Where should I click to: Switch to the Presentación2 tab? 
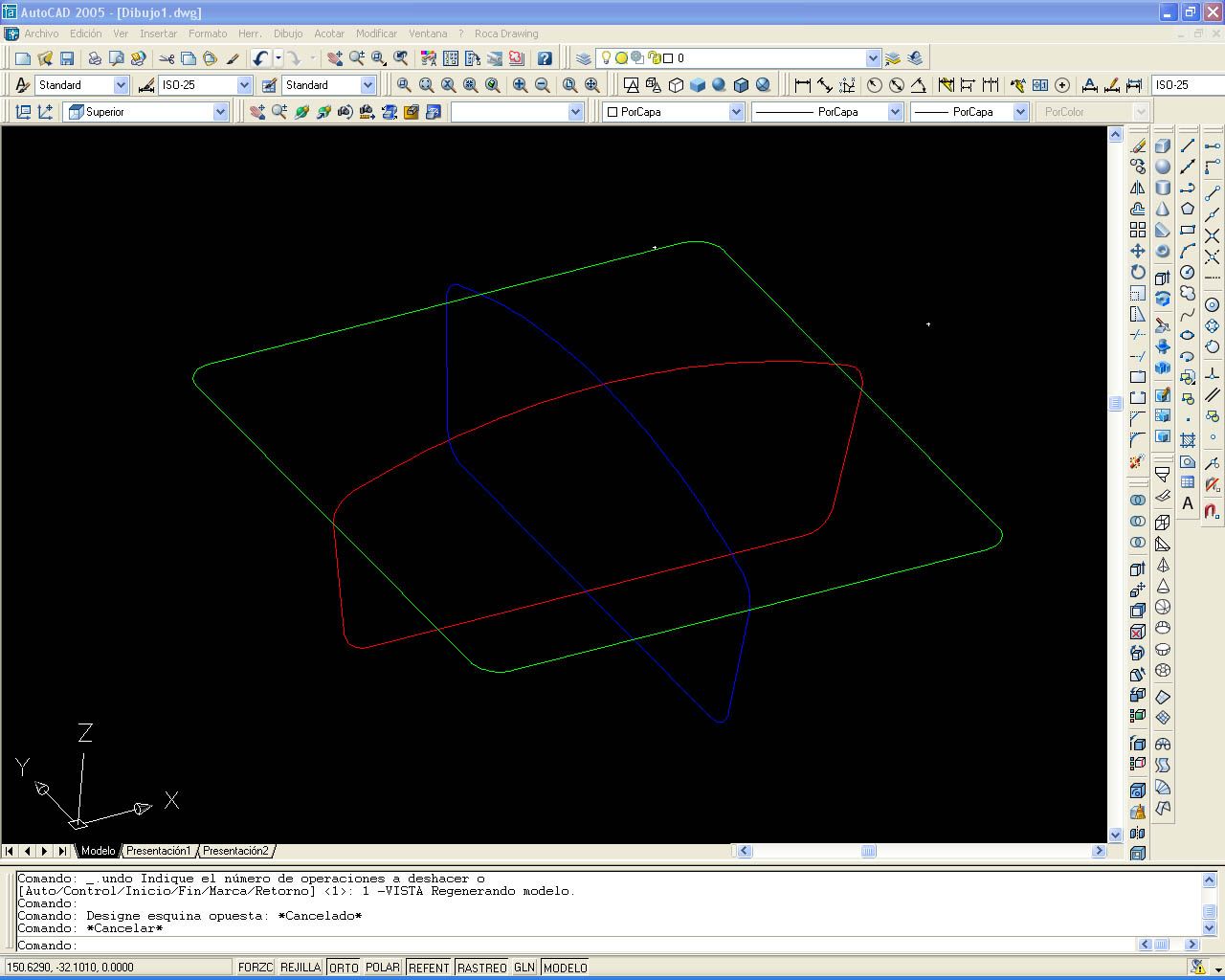coord(235,851)
